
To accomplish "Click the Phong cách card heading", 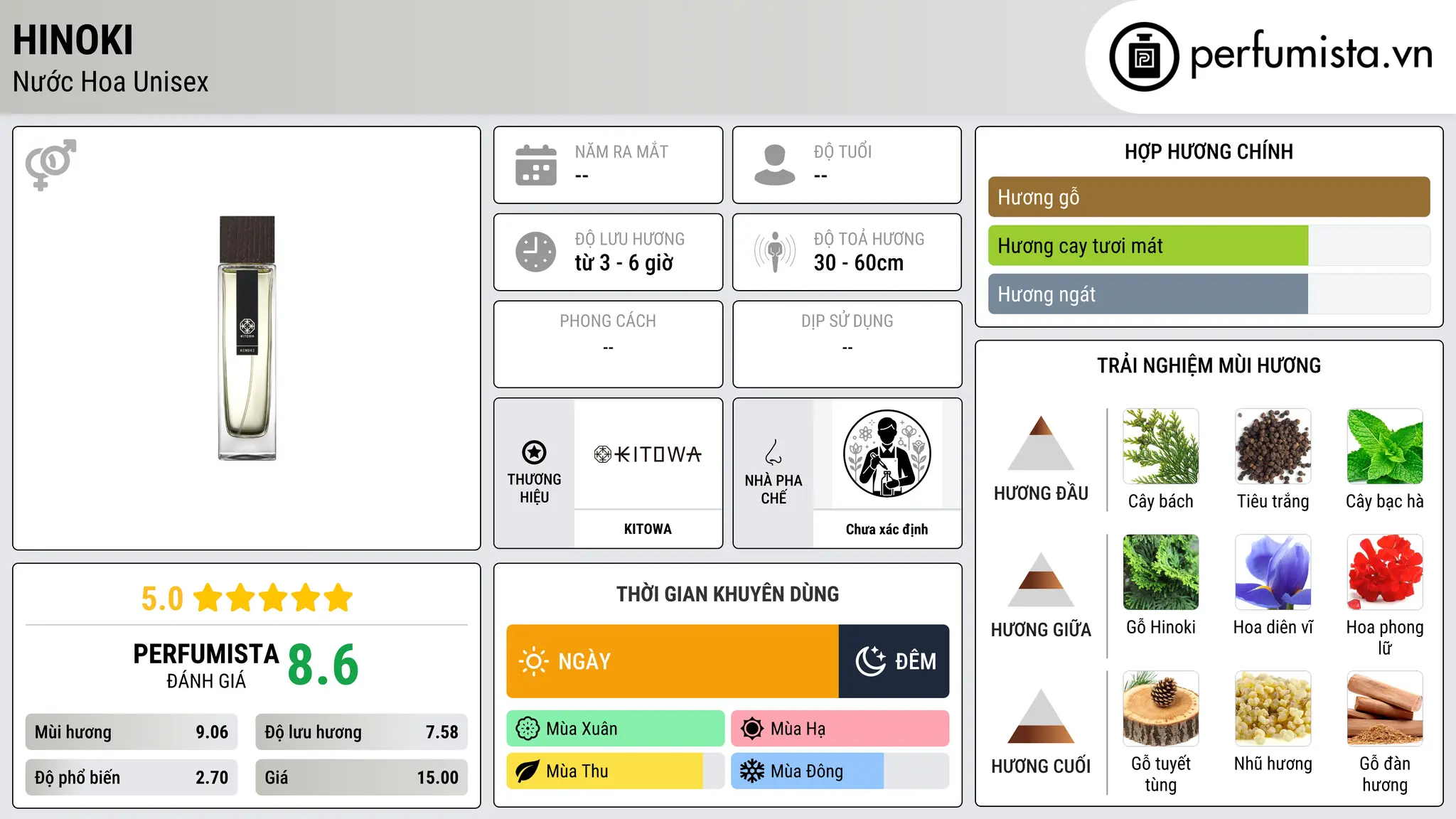I will [x=608, y=321].
